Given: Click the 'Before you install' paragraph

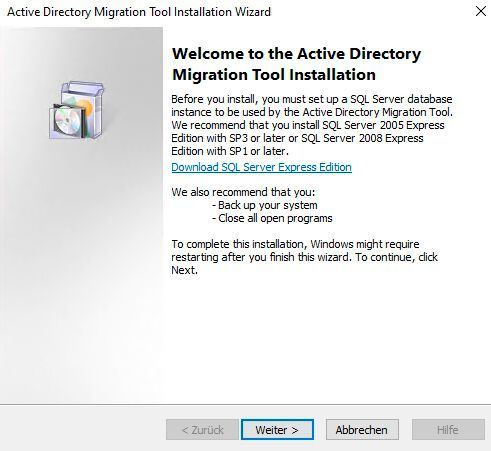Looking at the screenshot, I should 312,125.
